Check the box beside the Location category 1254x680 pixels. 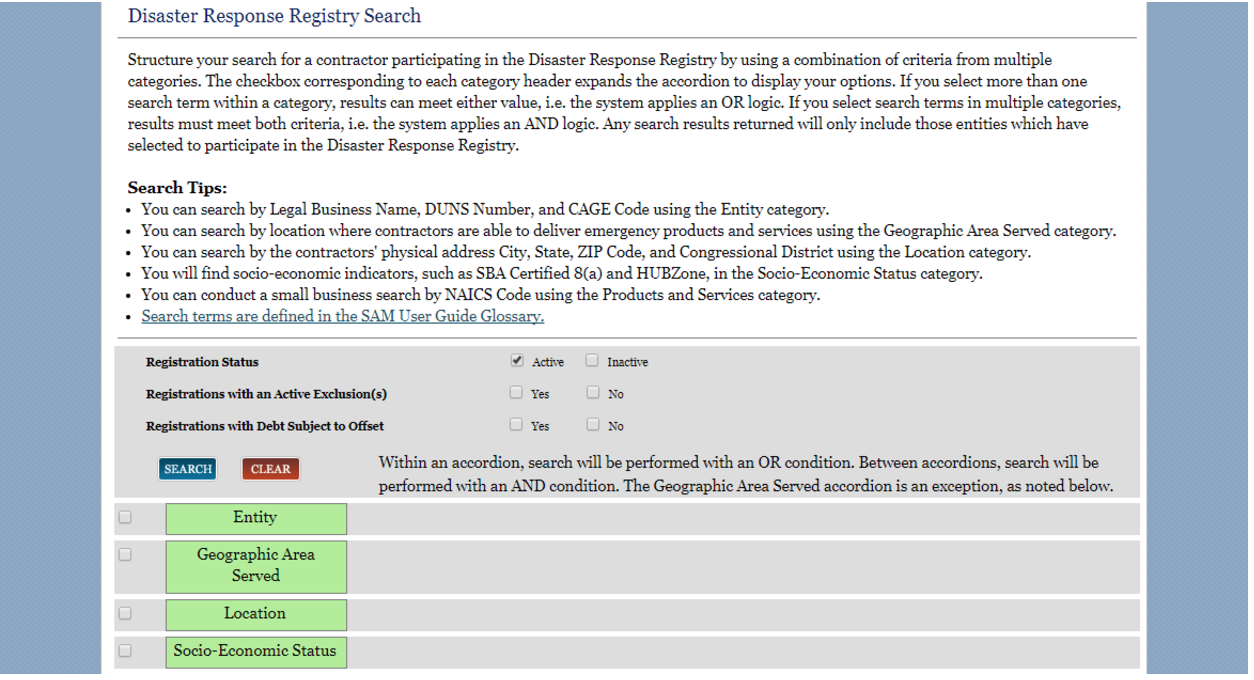point(125,611)
